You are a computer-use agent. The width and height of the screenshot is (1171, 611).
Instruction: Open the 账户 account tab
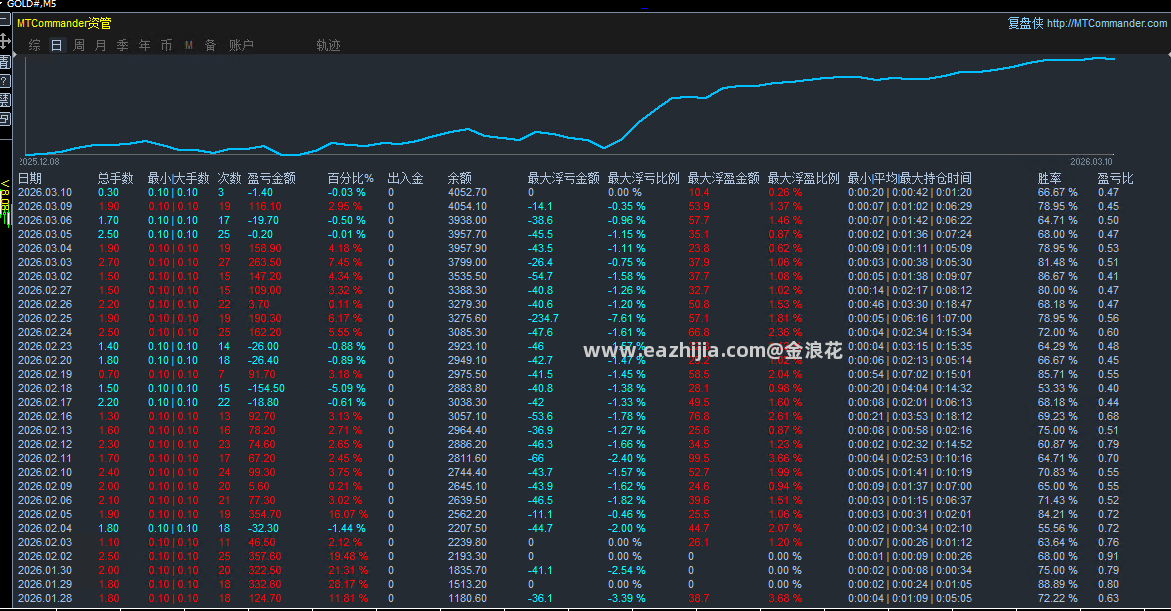pyautogui.click(x=241, y=46)
